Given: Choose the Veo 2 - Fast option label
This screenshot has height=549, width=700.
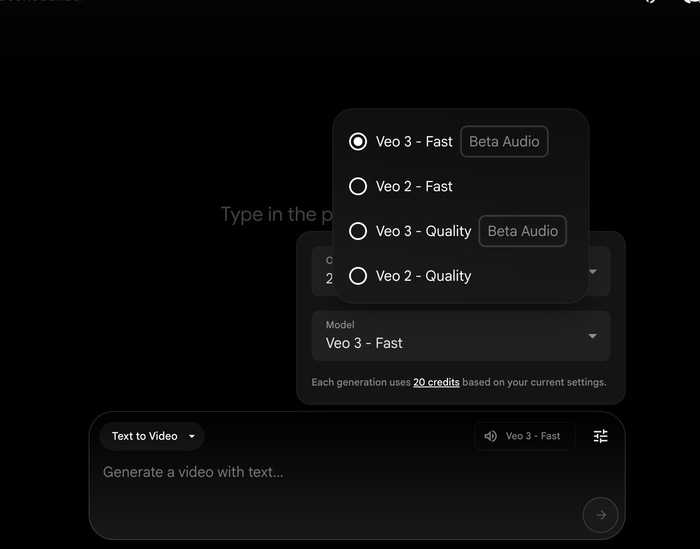Looking at the screenshot, I should tap(414, 186).
